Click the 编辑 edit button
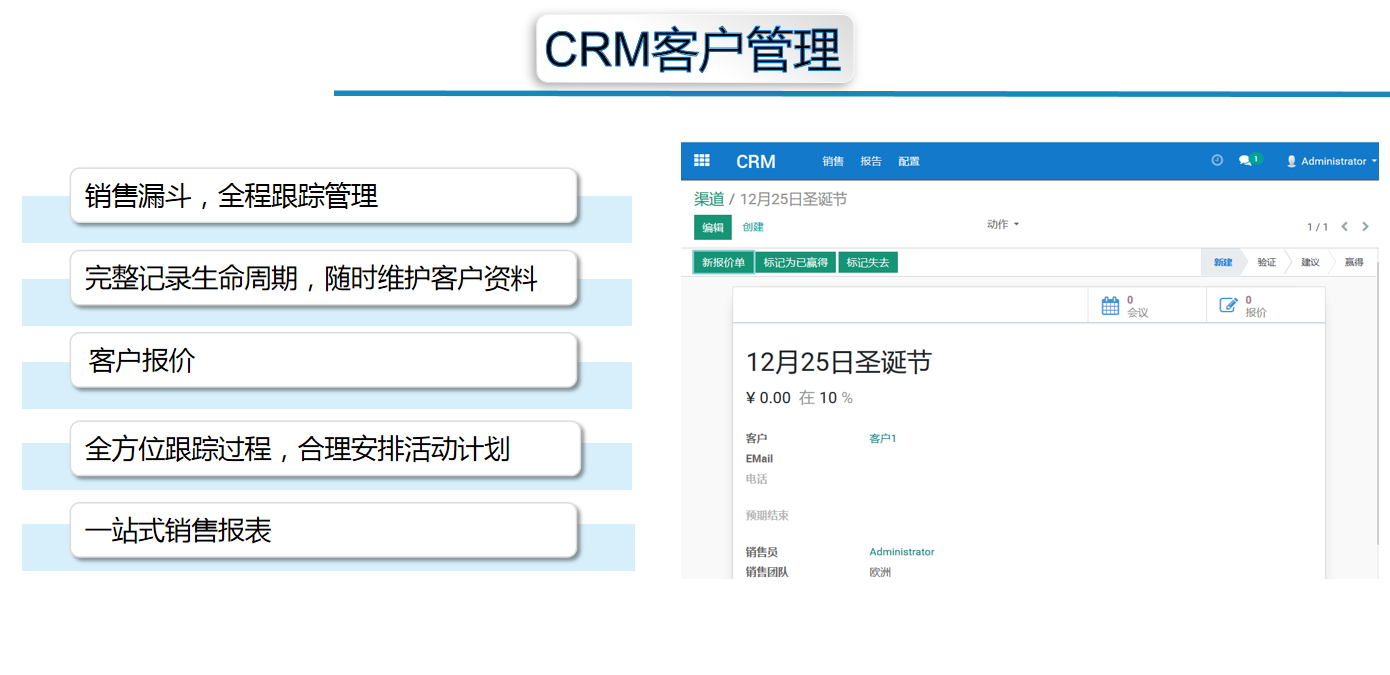The height and width of the screenshot is (675, 1390). (713, 227)
